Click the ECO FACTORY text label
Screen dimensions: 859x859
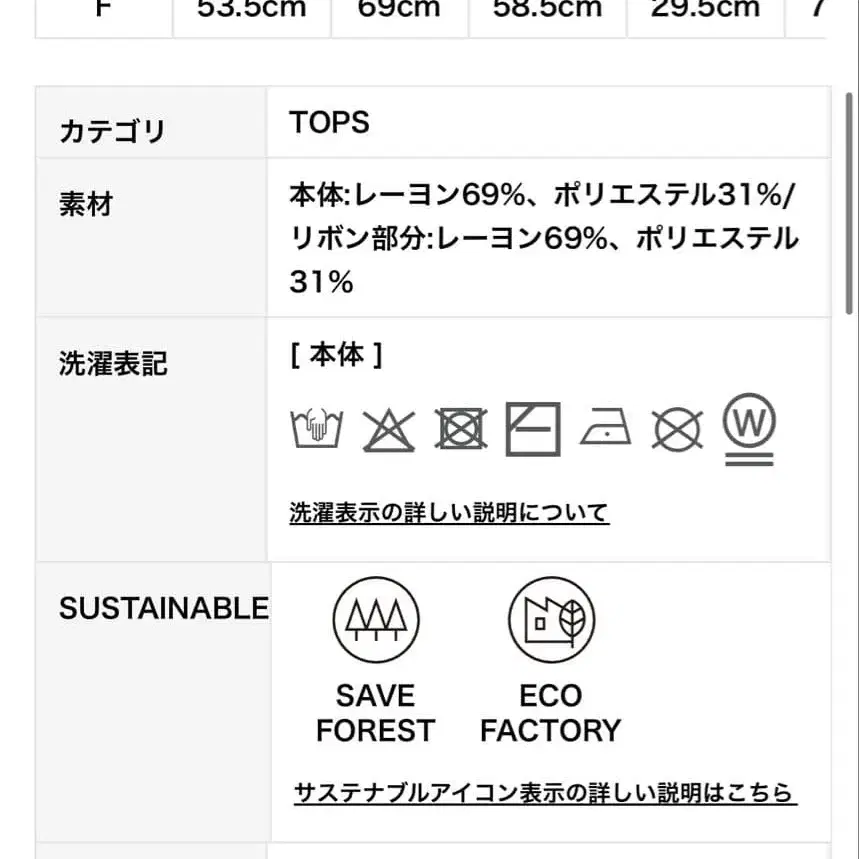tap(551, 713)
